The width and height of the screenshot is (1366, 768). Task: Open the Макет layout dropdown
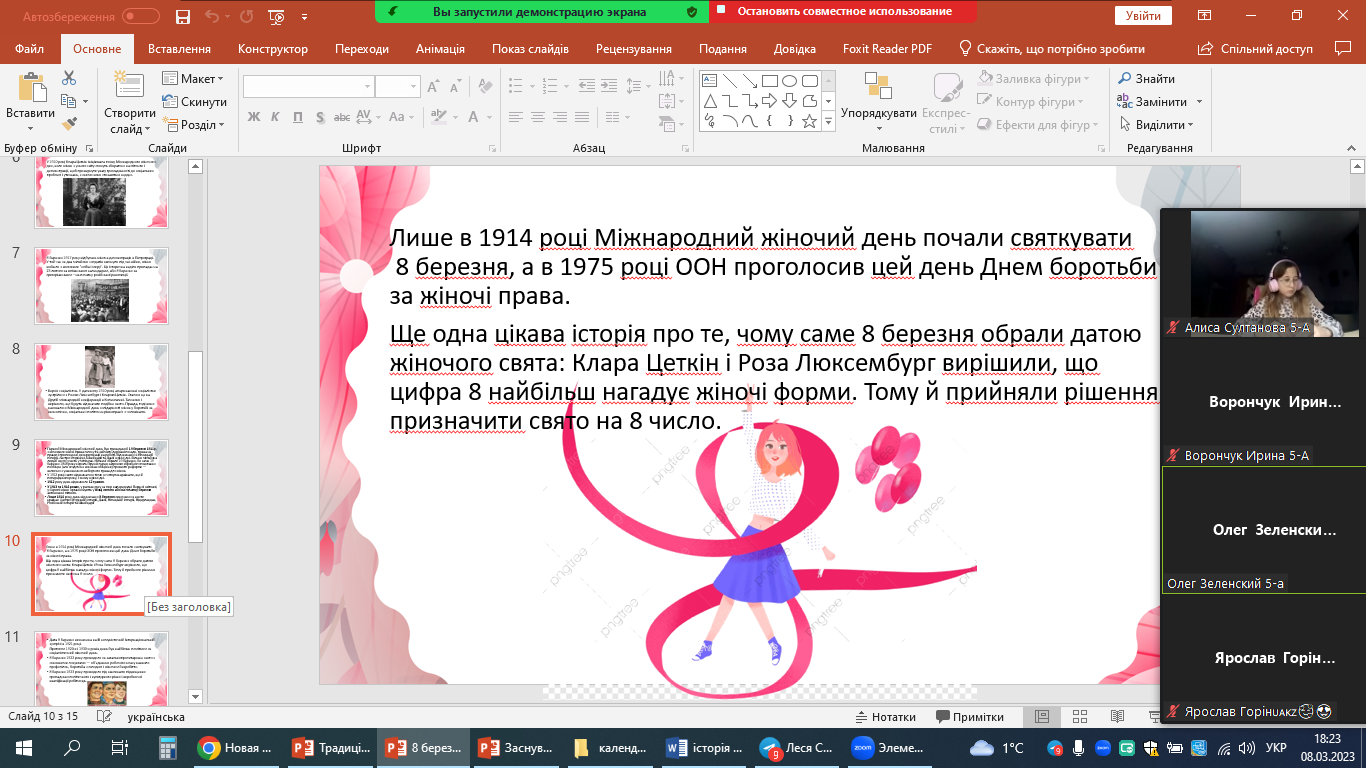tap(193, 79)
